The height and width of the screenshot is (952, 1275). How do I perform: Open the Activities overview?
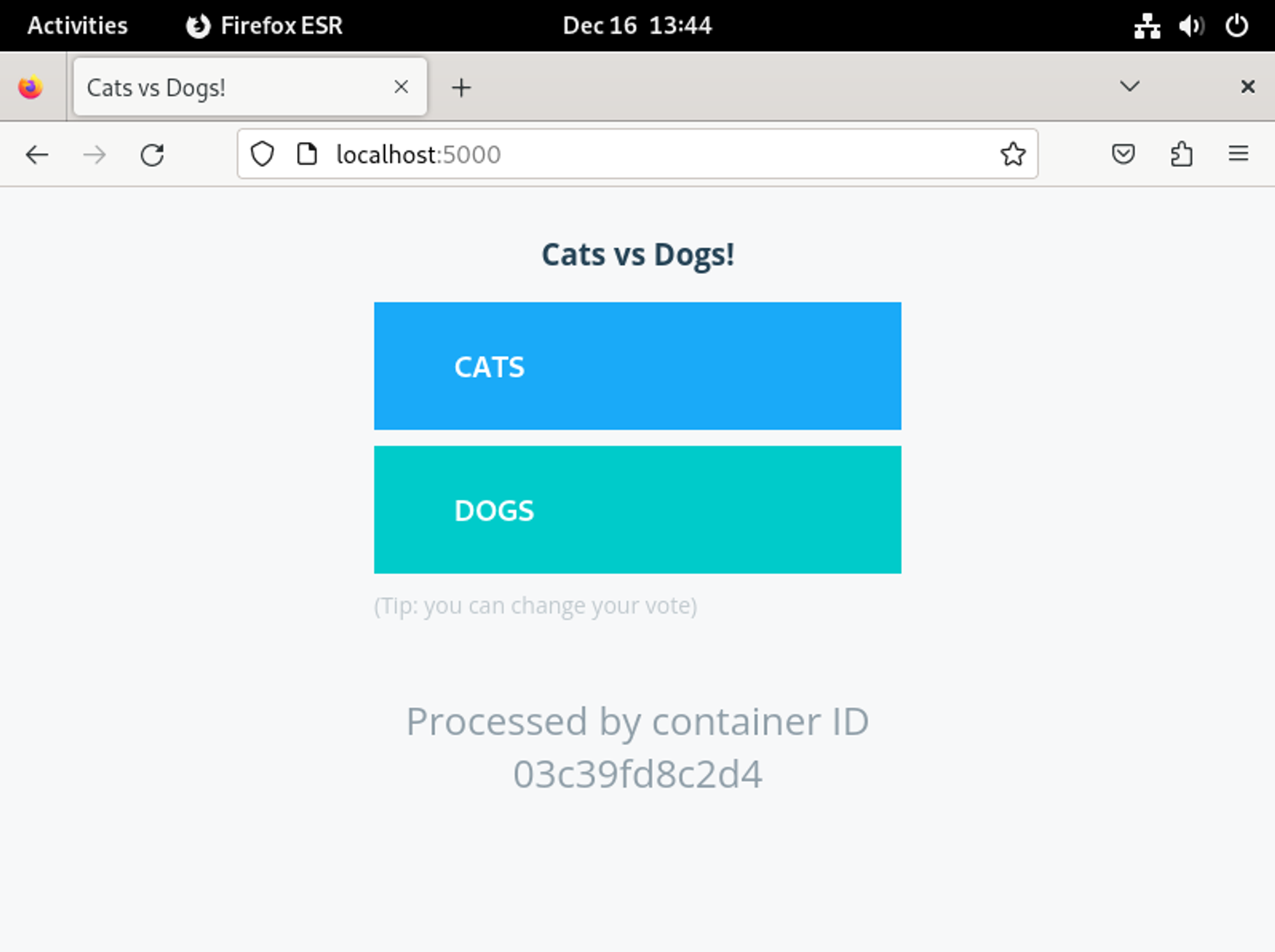click(x=76, y=25)
